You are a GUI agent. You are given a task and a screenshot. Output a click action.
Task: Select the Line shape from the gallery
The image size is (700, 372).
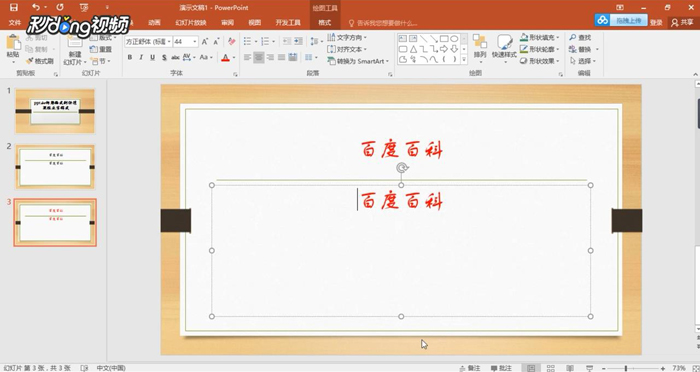pos(423,39)
